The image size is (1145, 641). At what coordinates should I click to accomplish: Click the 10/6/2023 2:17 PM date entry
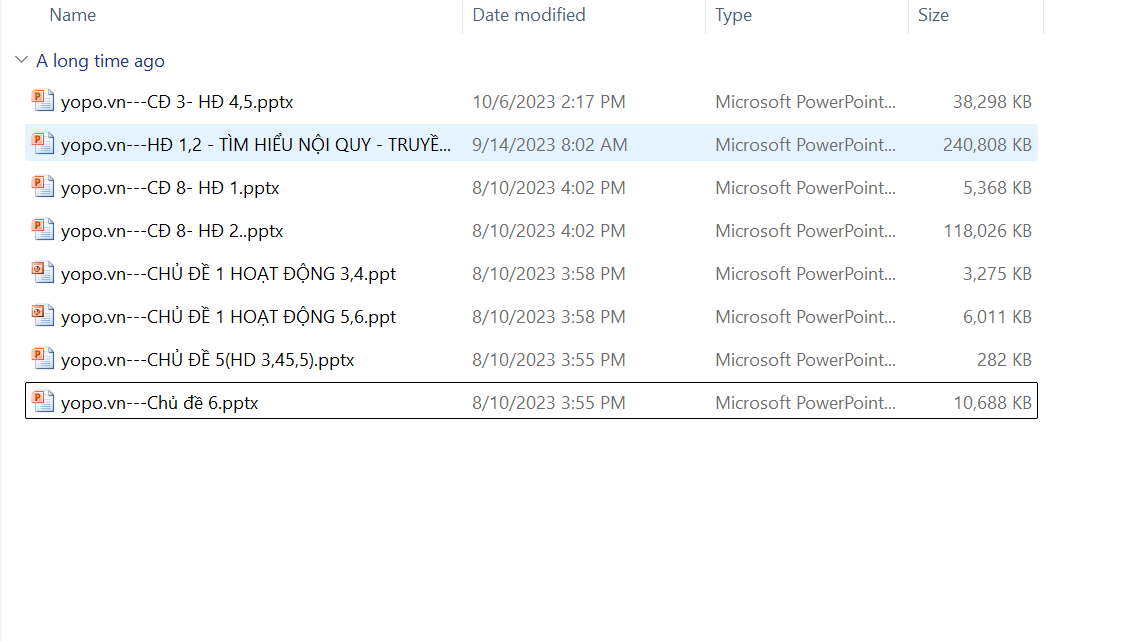[549, 102]
